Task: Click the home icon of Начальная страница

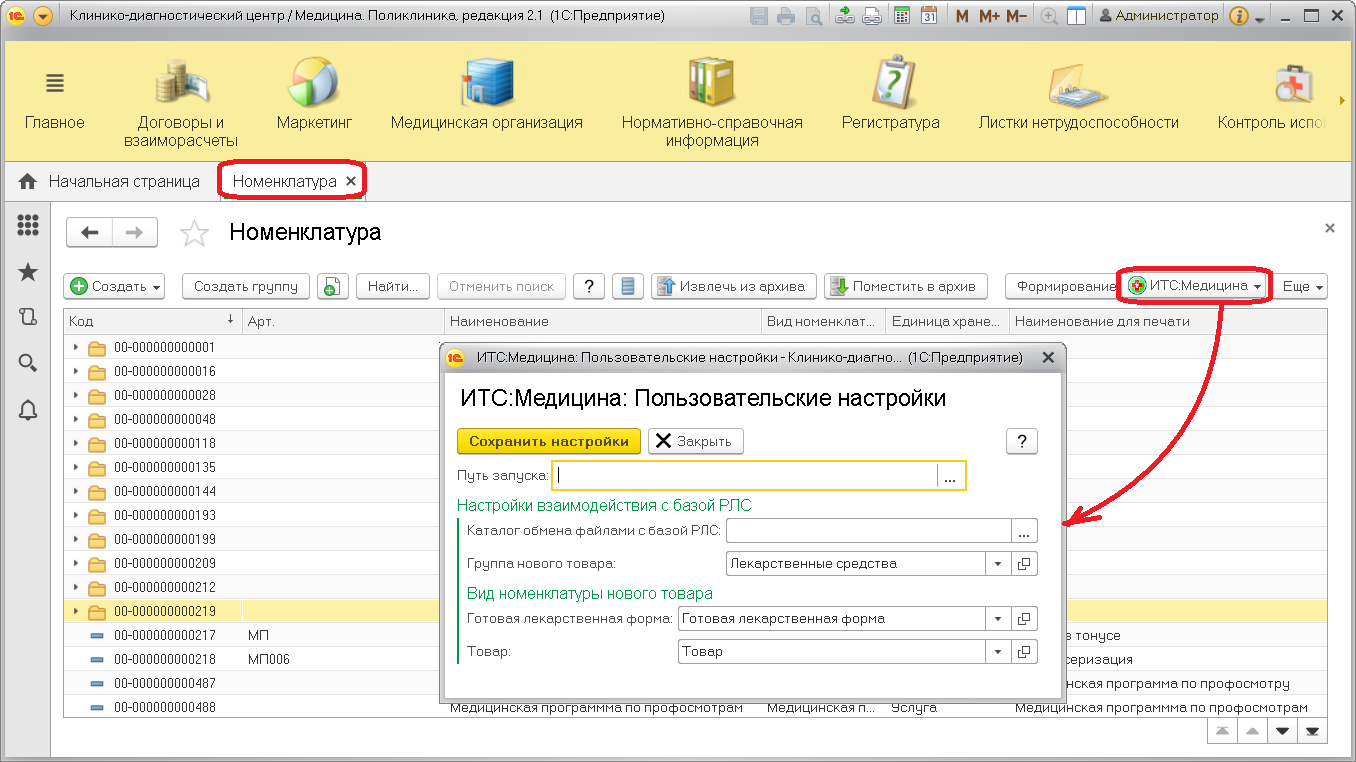Action: (x=28, y=182)
